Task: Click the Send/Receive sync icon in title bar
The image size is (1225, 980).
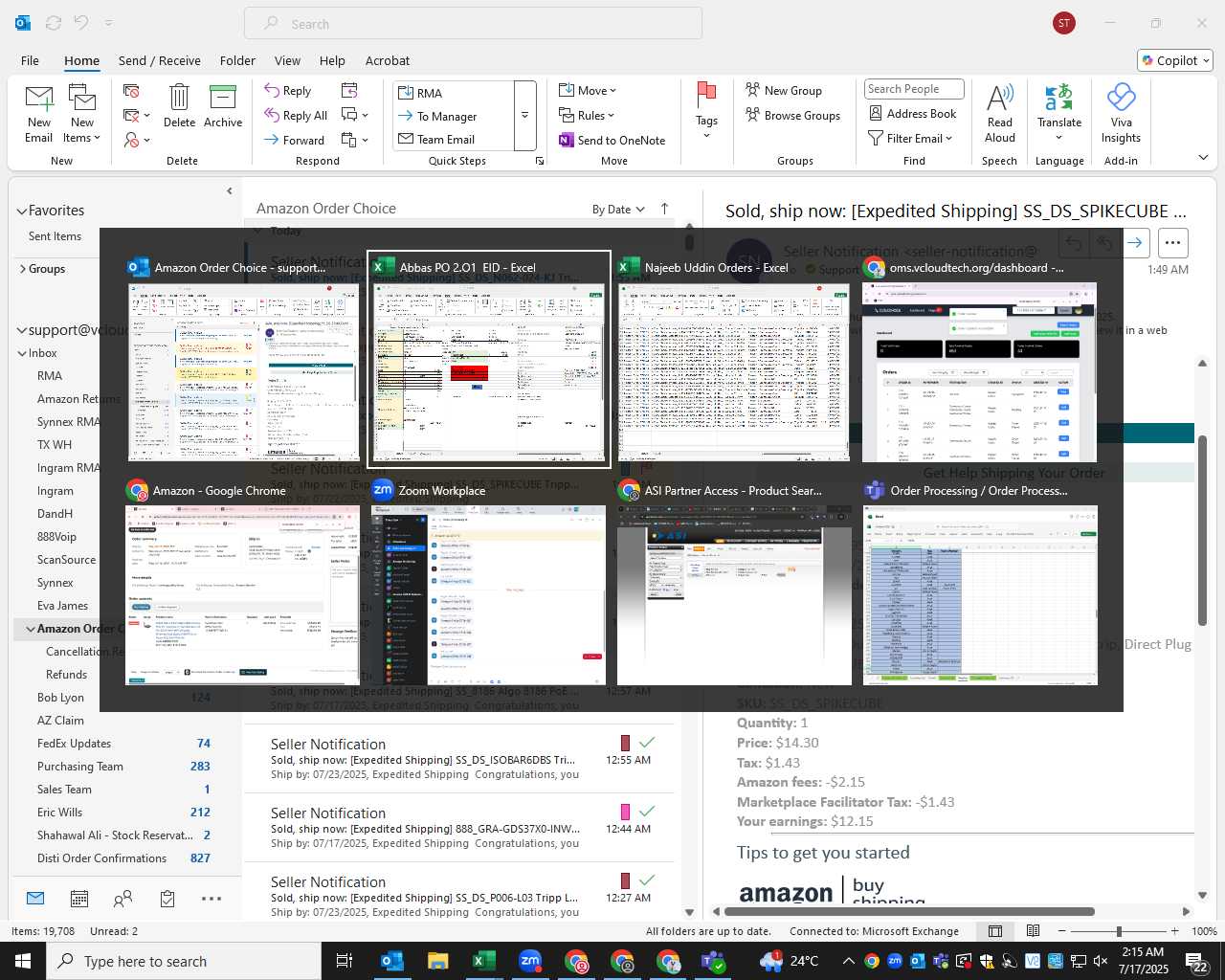Action: click(x=54, y=23)
